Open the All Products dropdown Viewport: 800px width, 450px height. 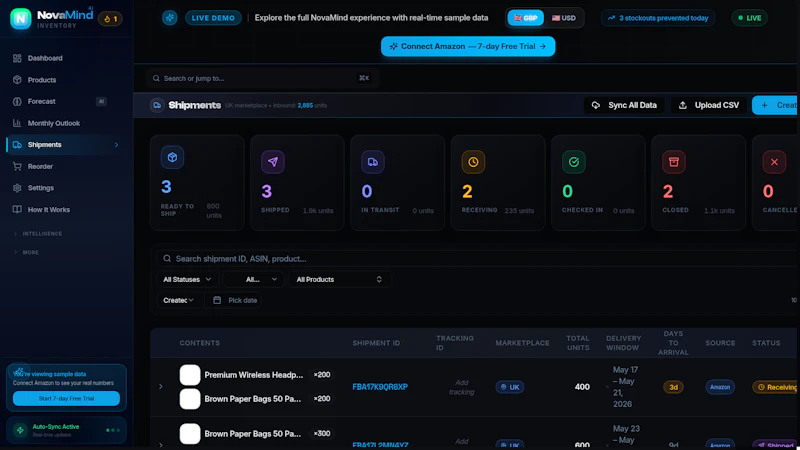(339, 279)
